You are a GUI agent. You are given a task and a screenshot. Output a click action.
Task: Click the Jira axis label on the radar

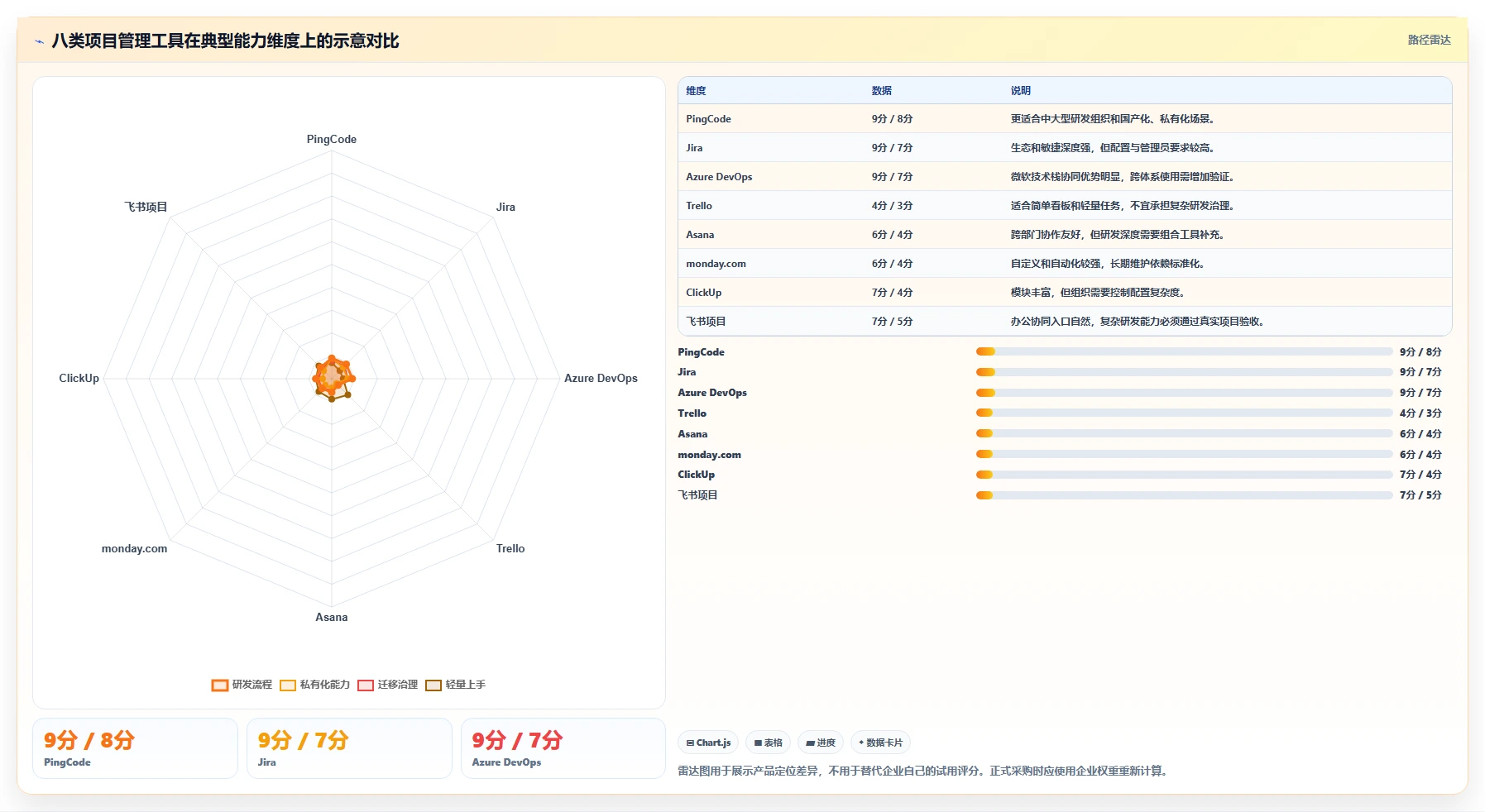(505, 208)
